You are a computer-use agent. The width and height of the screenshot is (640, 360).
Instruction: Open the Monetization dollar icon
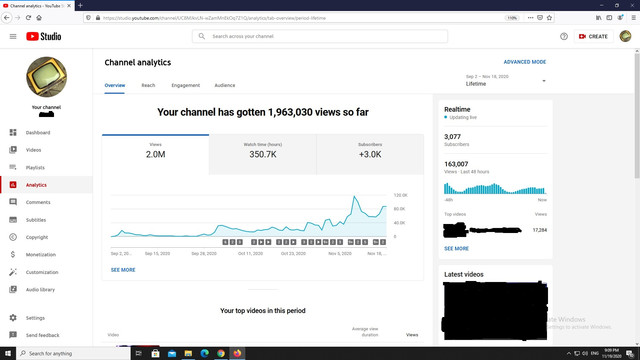coord(13,254)
